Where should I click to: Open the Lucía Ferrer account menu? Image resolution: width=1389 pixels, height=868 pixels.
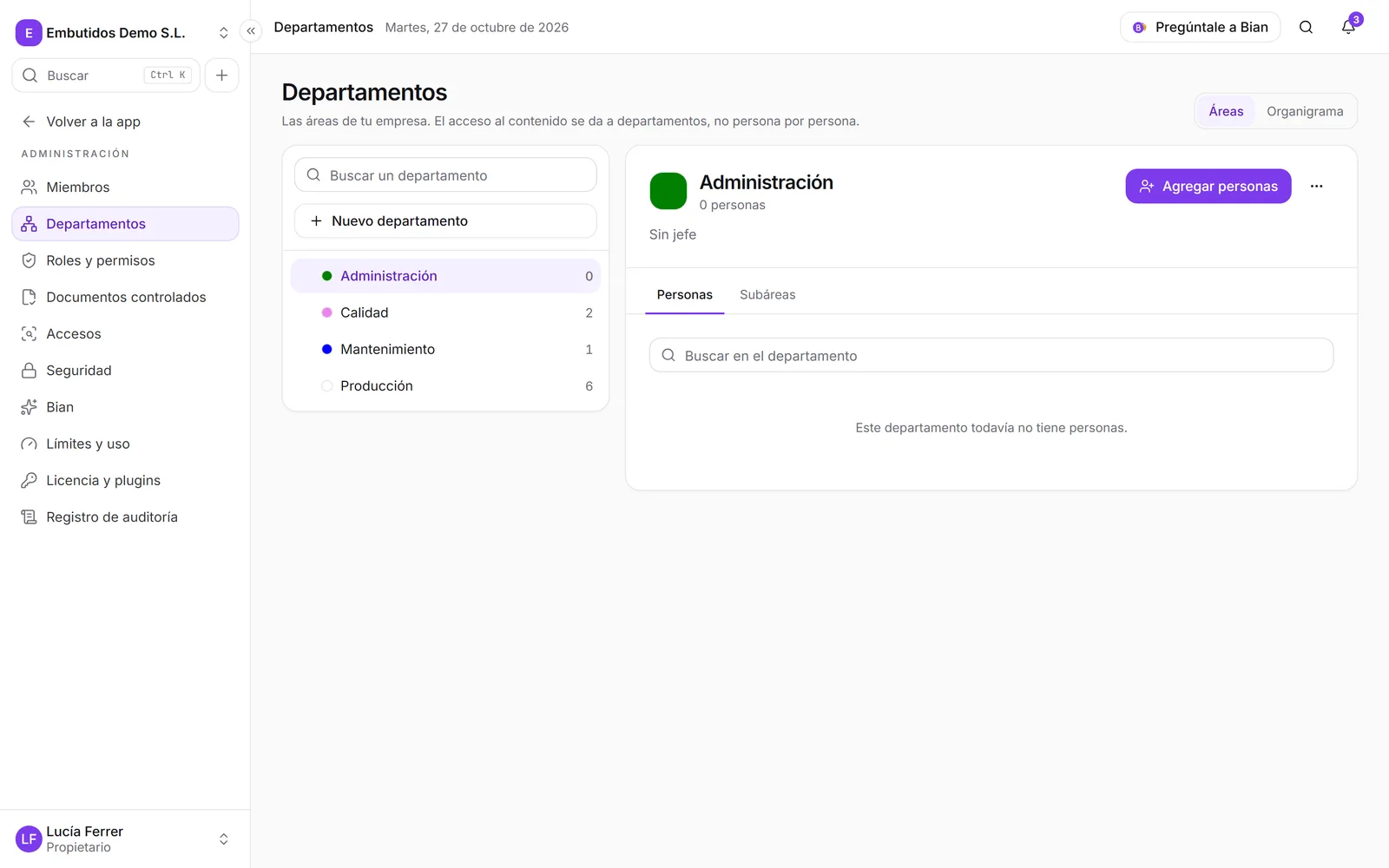125,839
